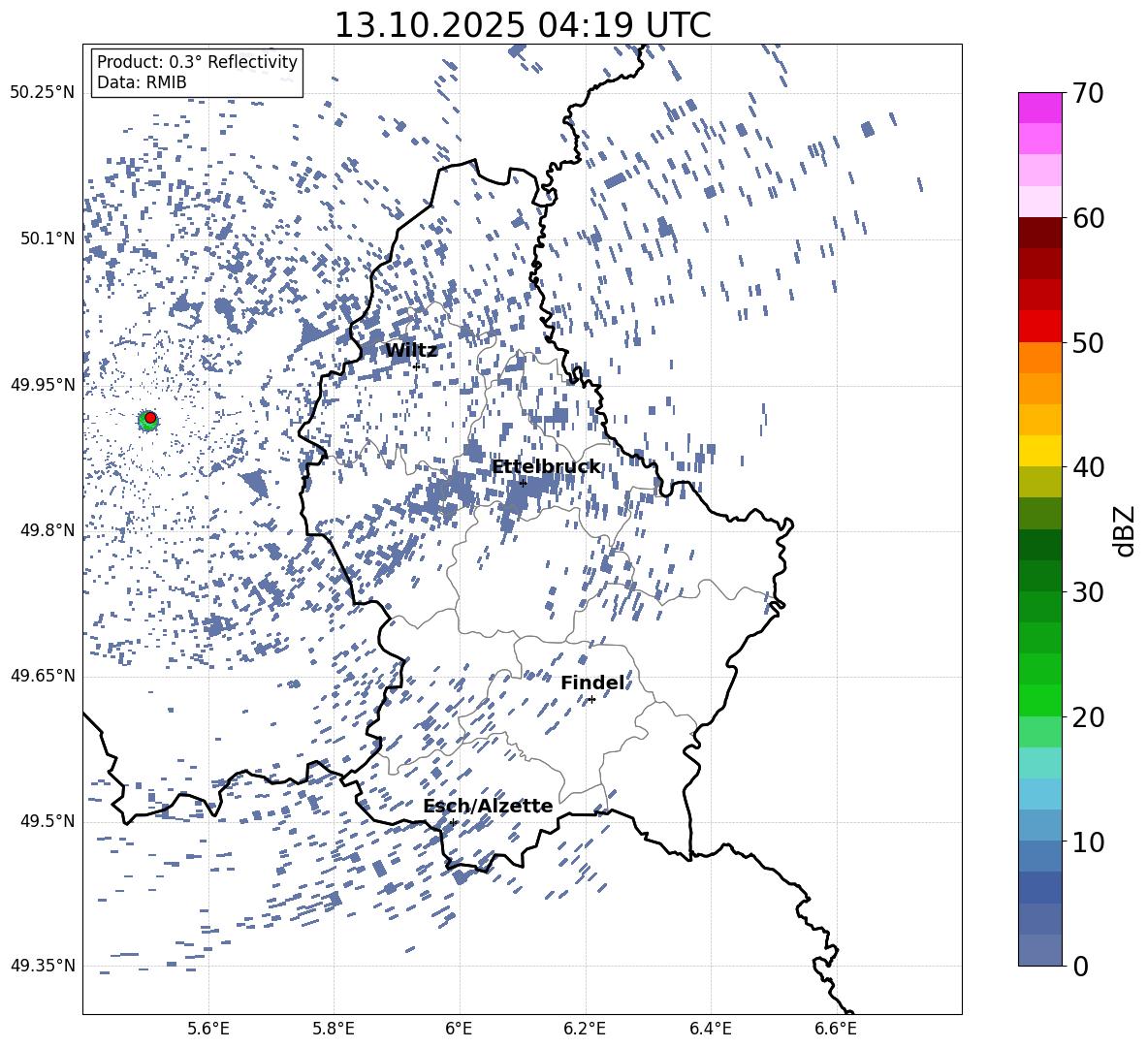1148x1048 pixels.
Task: Click the colorbar tick label 50
Action: pyautogui.click(x=1088, y=343)
